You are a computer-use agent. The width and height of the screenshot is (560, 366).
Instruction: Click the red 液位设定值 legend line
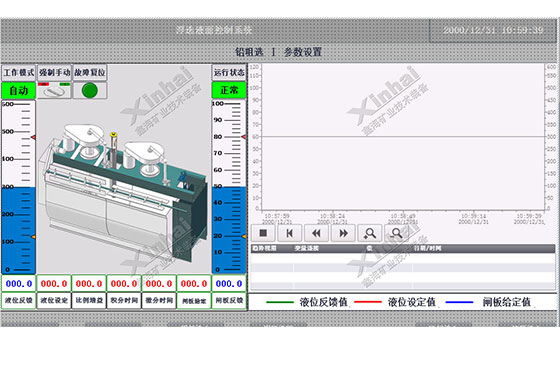point(368,302)
